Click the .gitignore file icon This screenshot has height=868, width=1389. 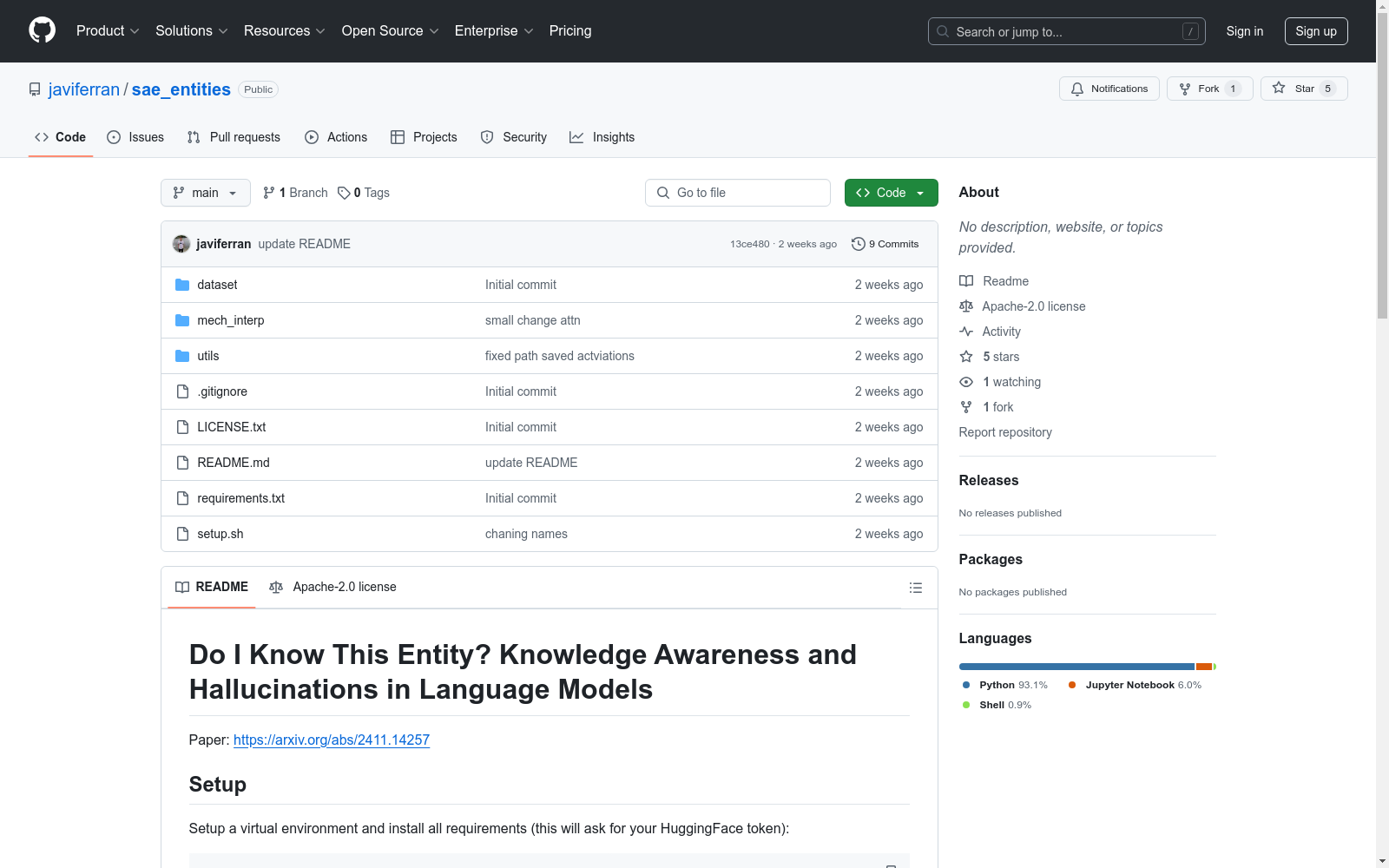coord(182,391)
